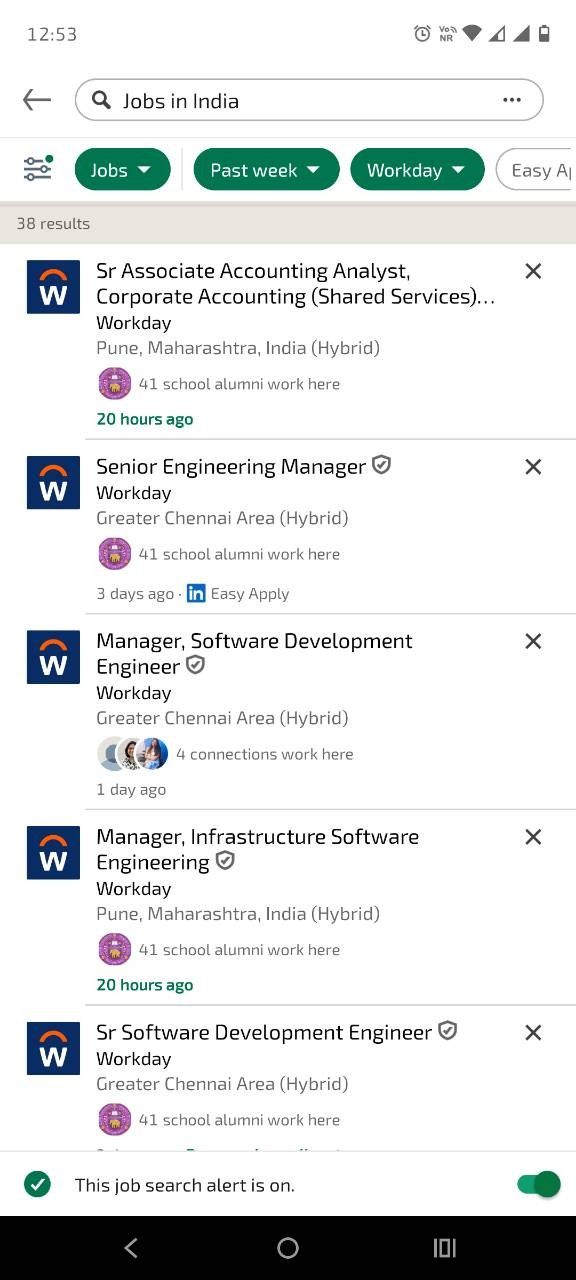Viewport: 576px width, 1280px height.
Task: Dismiss the Manager, Infrastructure Software Engineering job
Action: point(533,837)
